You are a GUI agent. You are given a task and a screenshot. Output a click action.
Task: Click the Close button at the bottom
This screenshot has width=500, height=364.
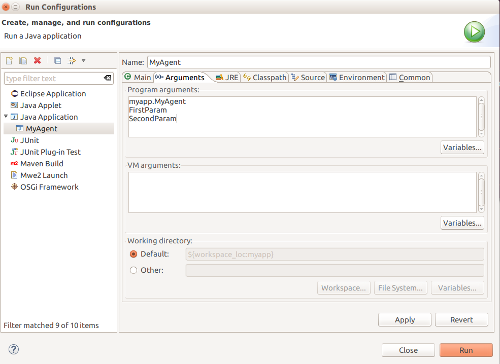coord(408,350)
